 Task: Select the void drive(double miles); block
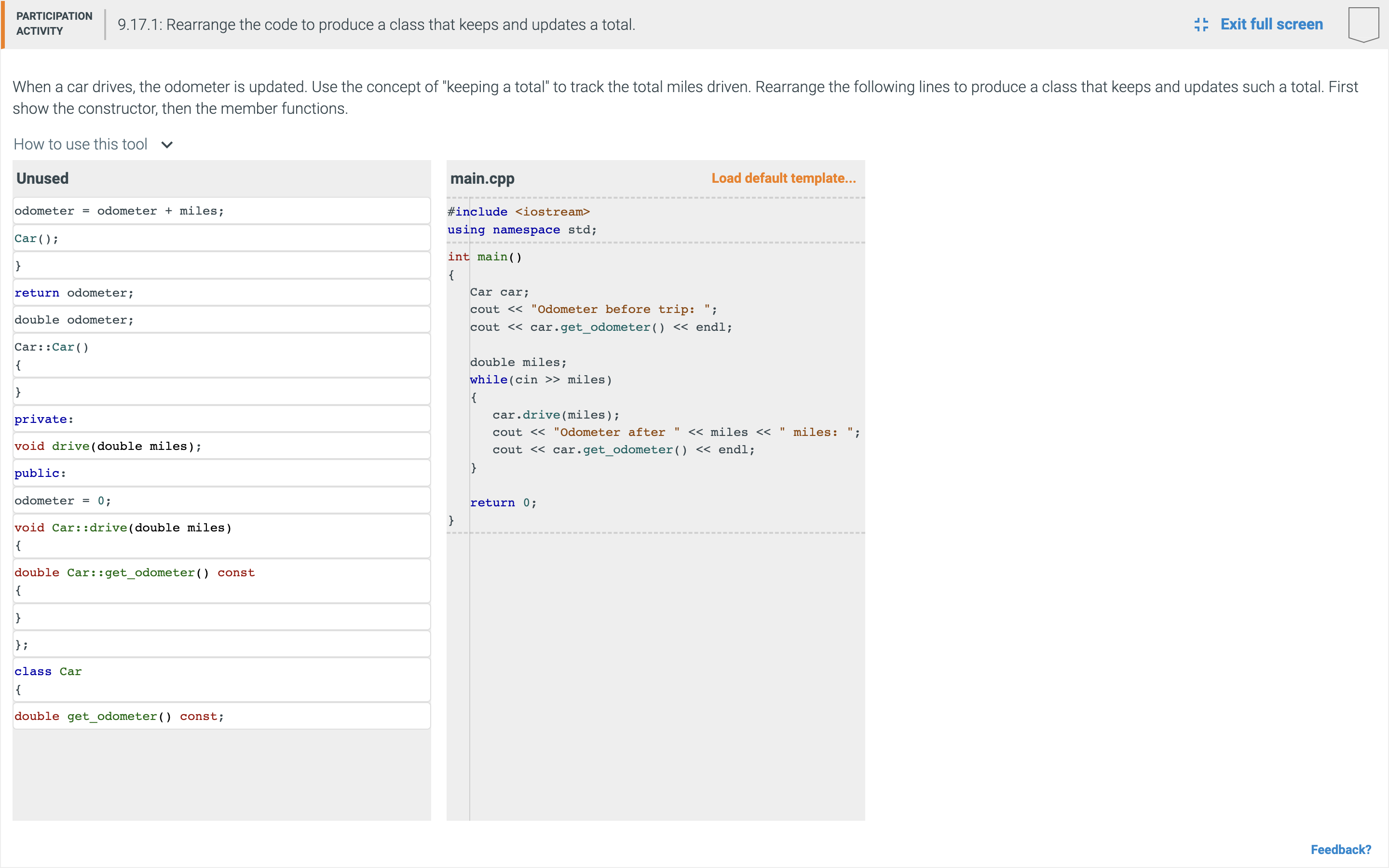(x=221, y=446)
